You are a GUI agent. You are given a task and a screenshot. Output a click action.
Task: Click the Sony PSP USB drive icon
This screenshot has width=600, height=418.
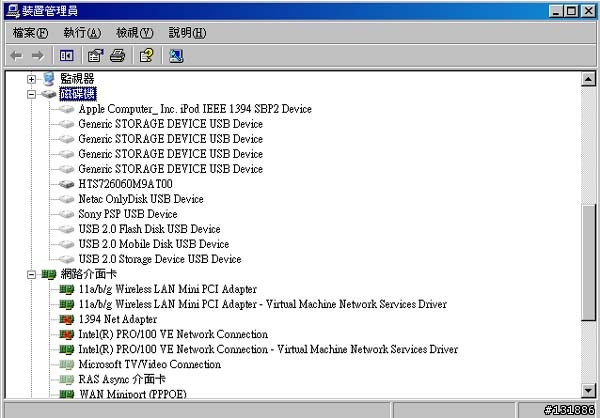tap(66, 214)
